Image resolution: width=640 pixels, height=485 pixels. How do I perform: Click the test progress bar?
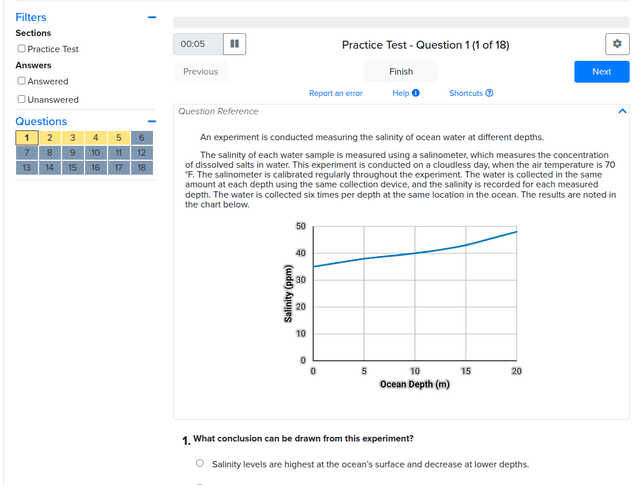tap(402, 22)
